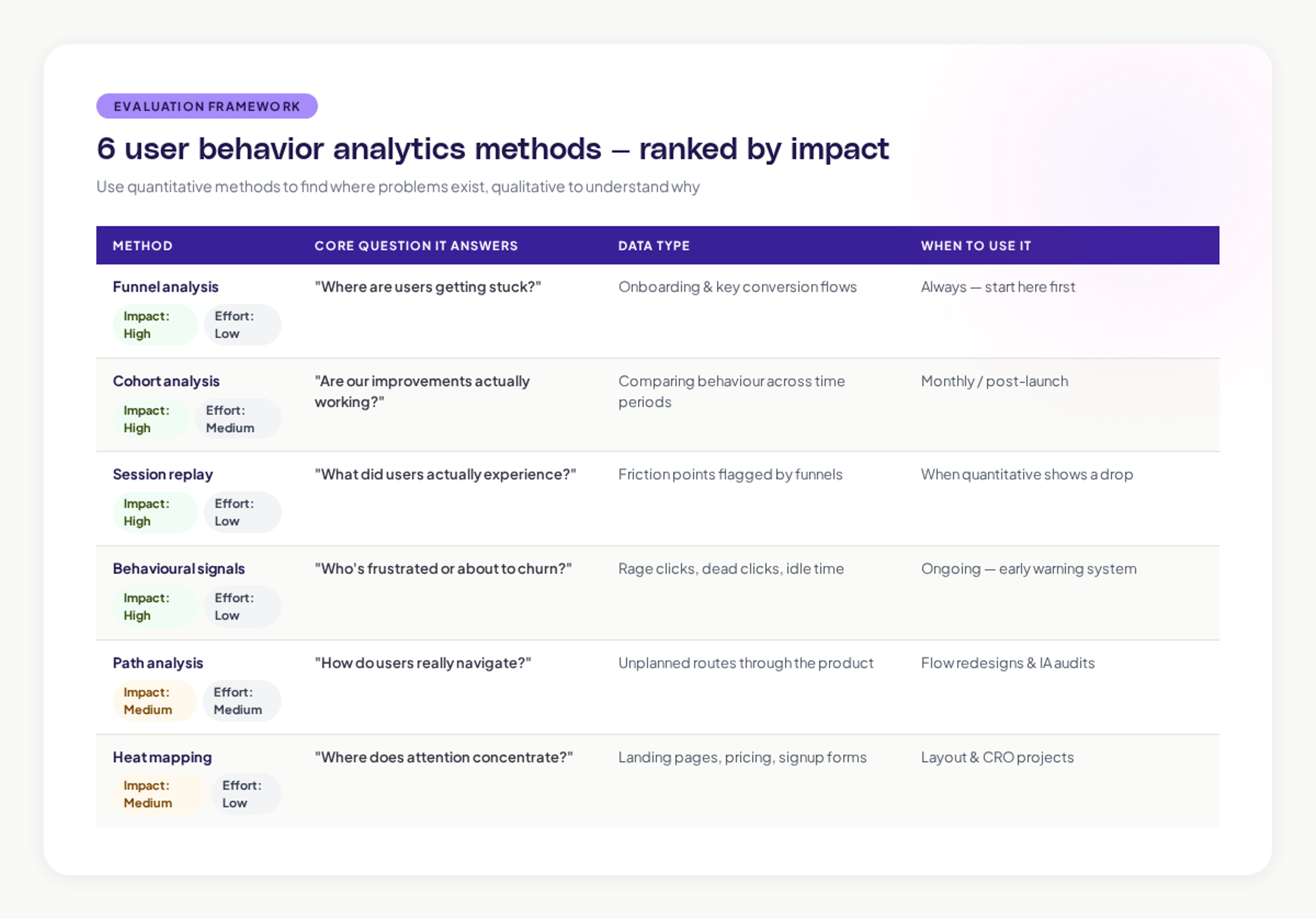
Task: Click 'Flow redesigns & IA audits' cell
Action: click(x=1008, y=663)
